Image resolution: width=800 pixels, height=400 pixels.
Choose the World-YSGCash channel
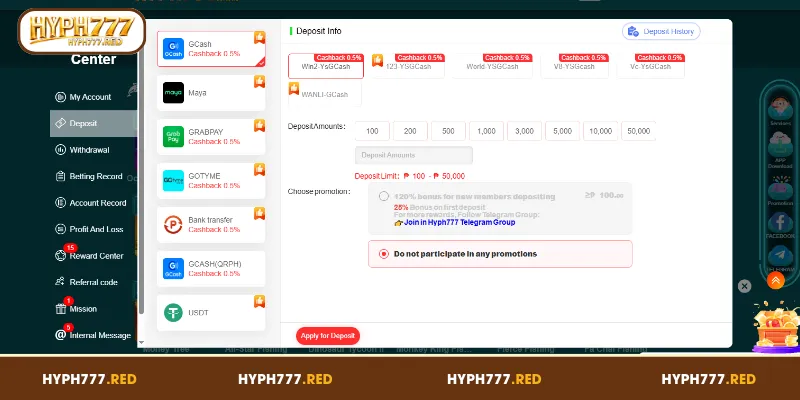(492, 66)
